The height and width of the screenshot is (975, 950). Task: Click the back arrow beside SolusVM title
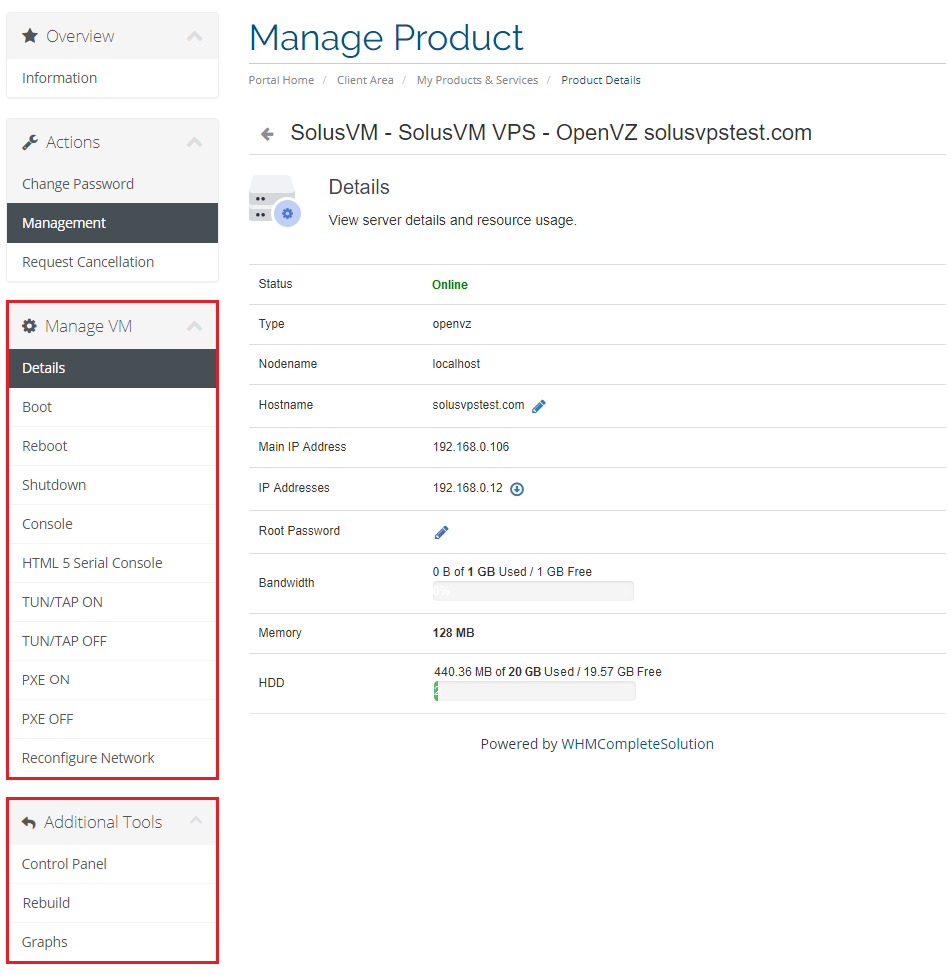[267, 134]
